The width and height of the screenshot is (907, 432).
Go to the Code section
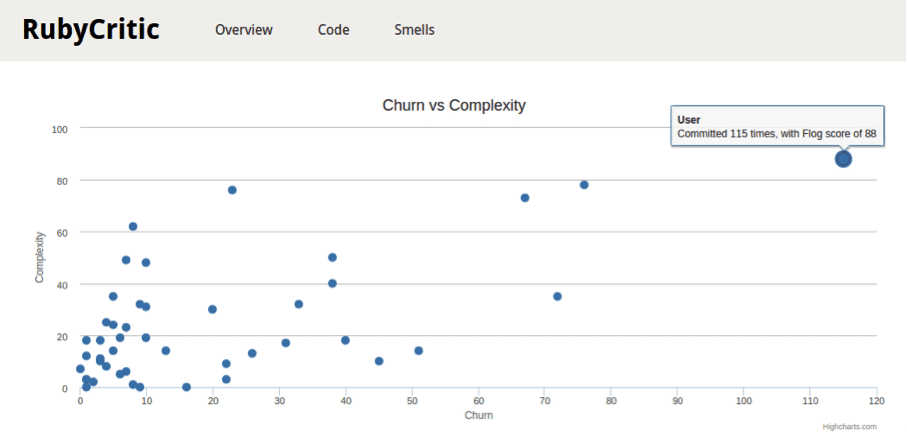point(333,30)
